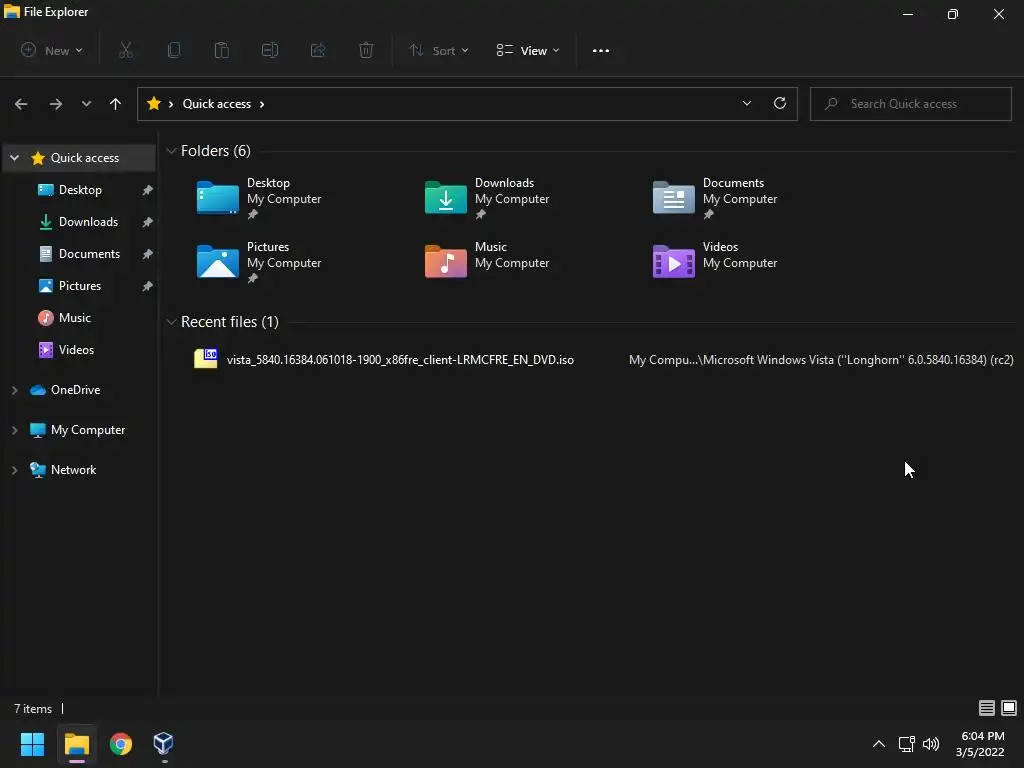1024x768 pixels.
Task: Open the clock showing 6:04 PM
Action: (981, 744)
